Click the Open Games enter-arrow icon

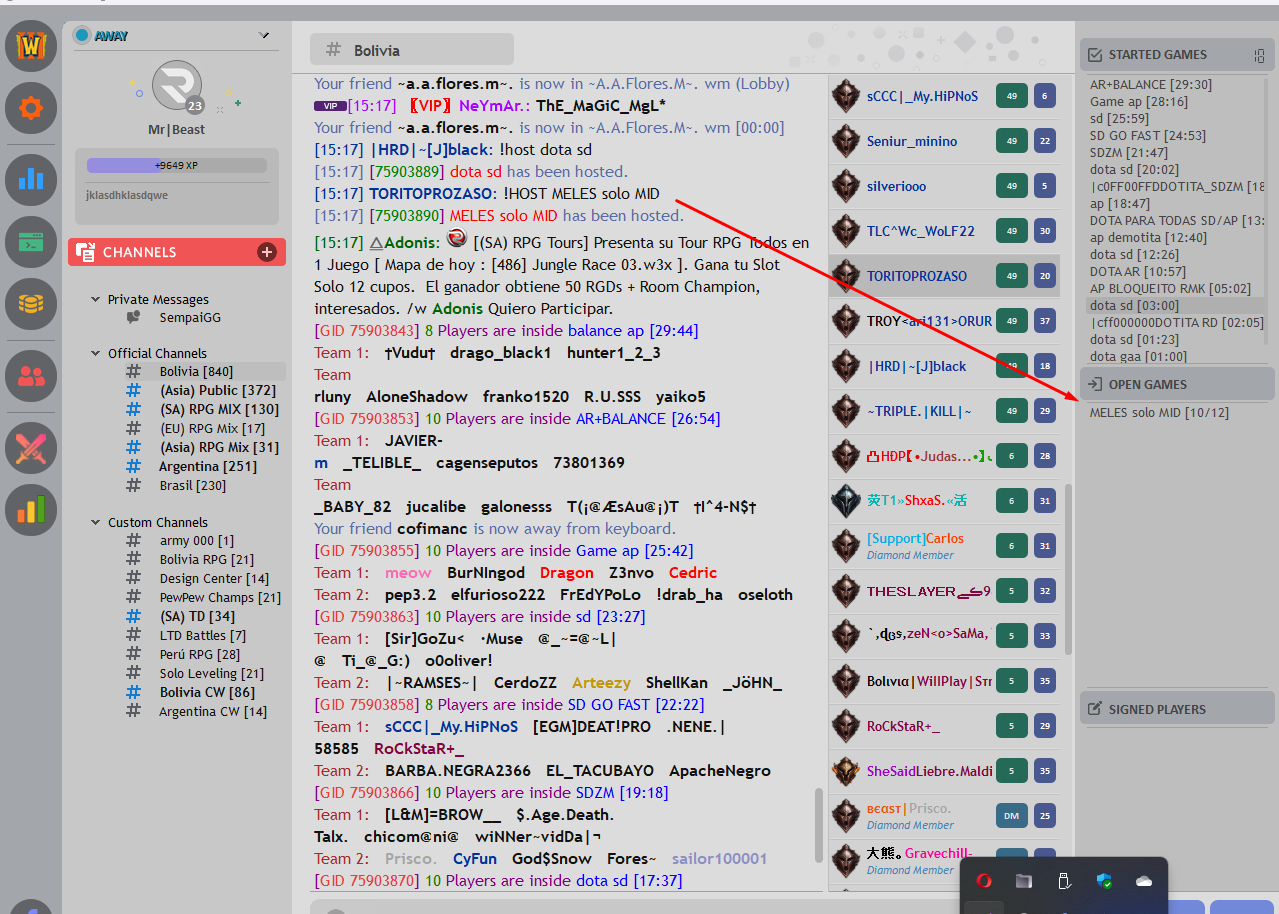tap(1095, 384)
